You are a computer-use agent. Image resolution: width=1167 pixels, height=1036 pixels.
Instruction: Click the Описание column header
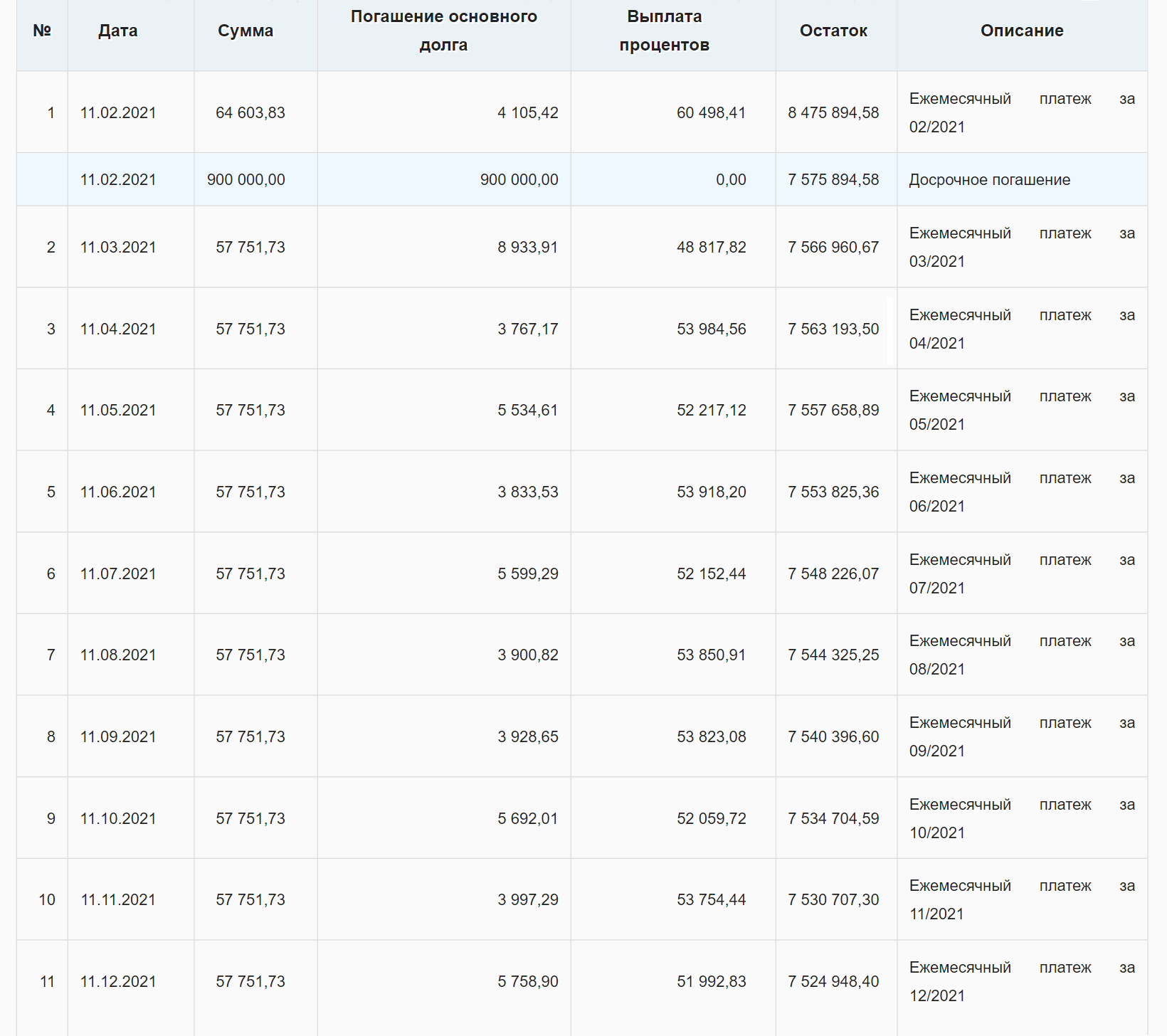pyautogui.click(x=1022, y=31)
